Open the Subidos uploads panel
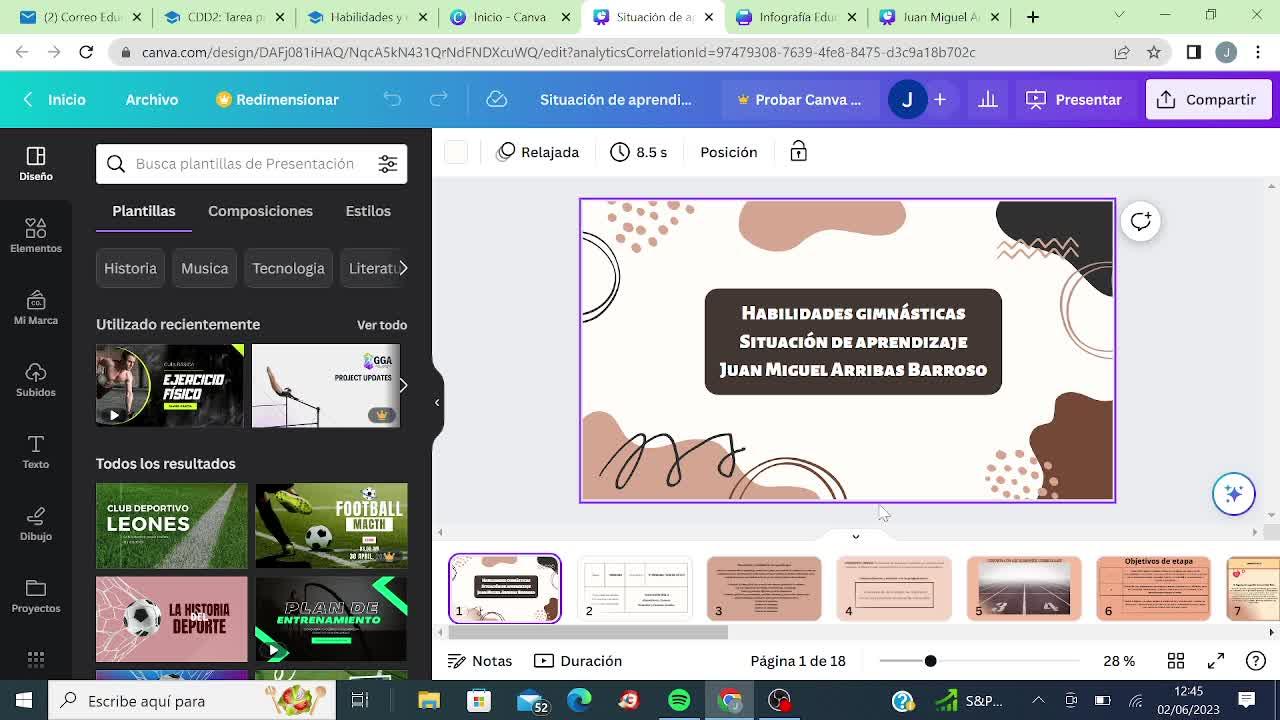Image resolution: width=1280 pixels, height=720 pixels. [36, 379]
